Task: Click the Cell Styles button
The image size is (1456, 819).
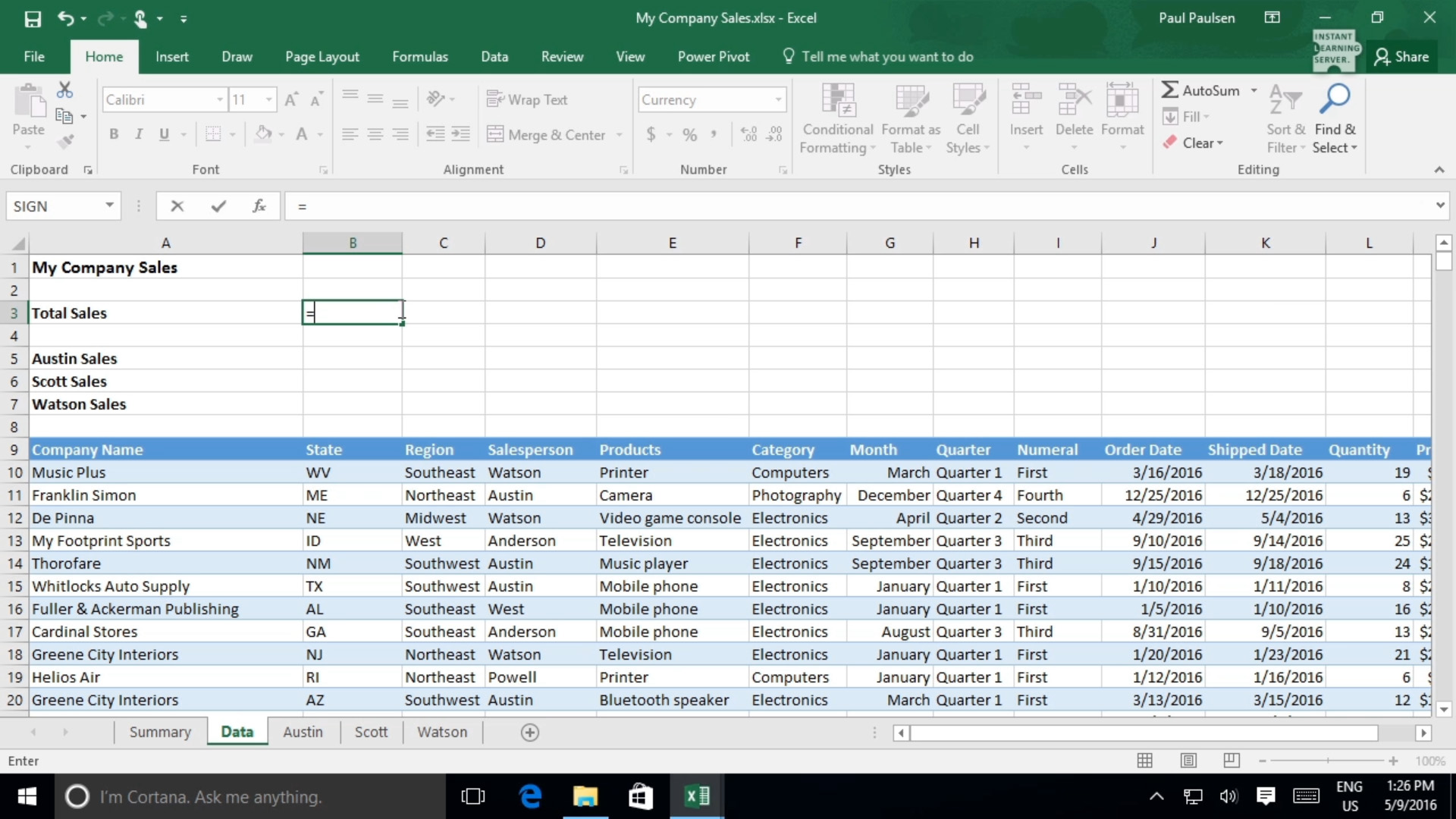Action: pyautogui.click(x=968, y=118)
